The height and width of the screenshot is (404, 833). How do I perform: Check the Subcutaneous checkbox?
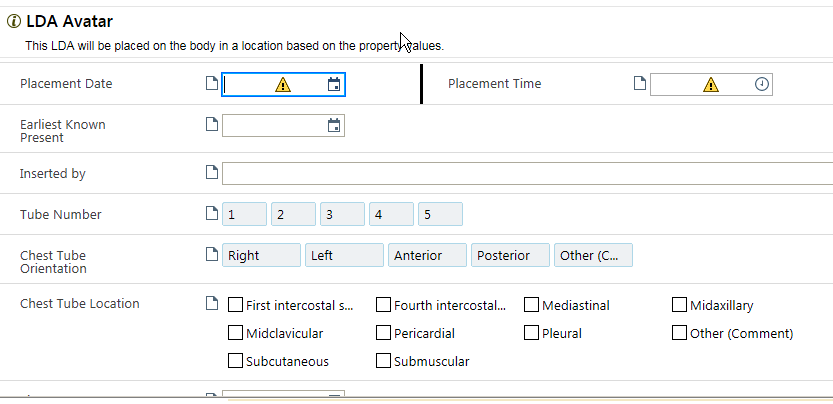[235, 360]
